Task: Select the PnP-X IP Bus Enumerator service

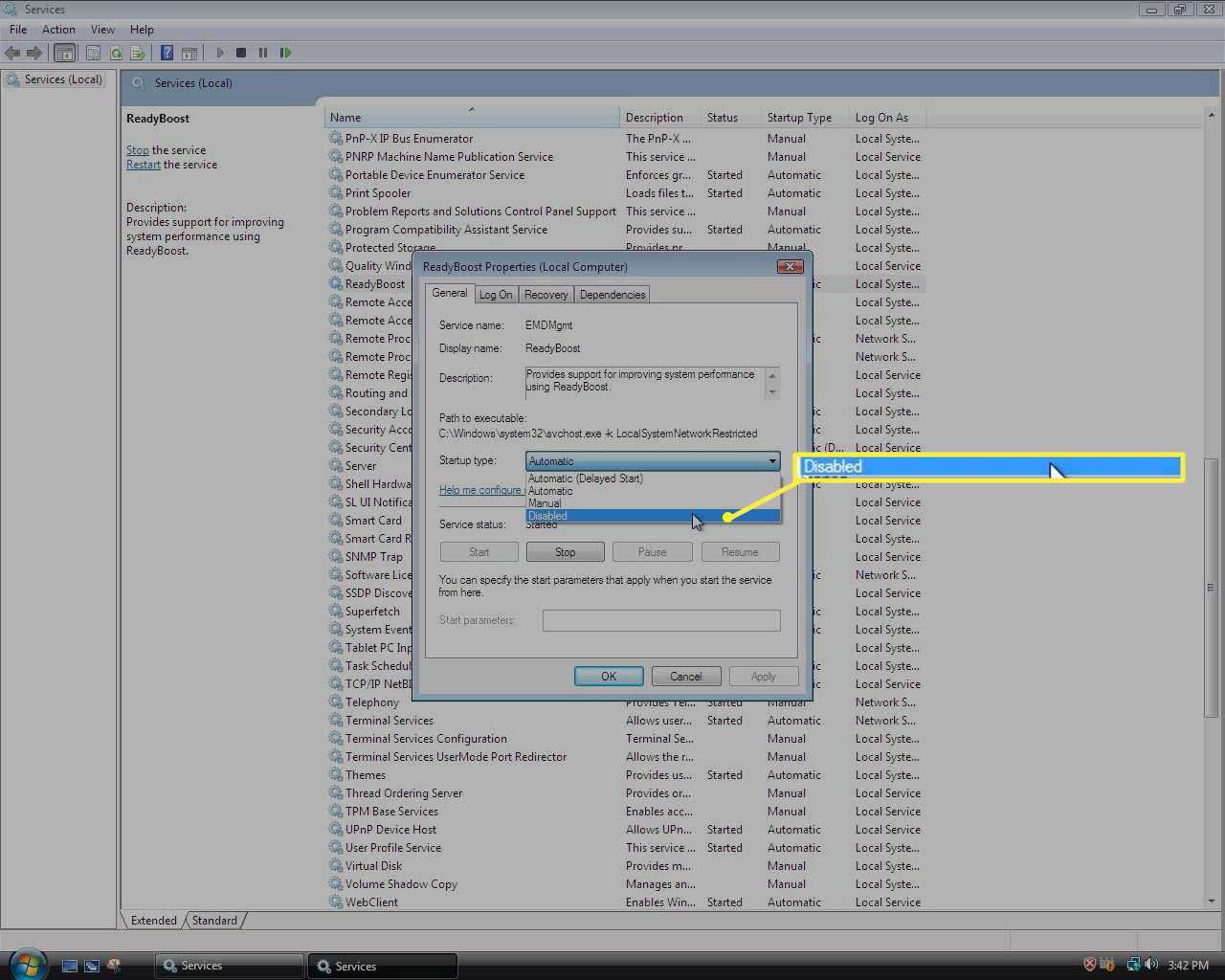Action: [x=624, y=139]
